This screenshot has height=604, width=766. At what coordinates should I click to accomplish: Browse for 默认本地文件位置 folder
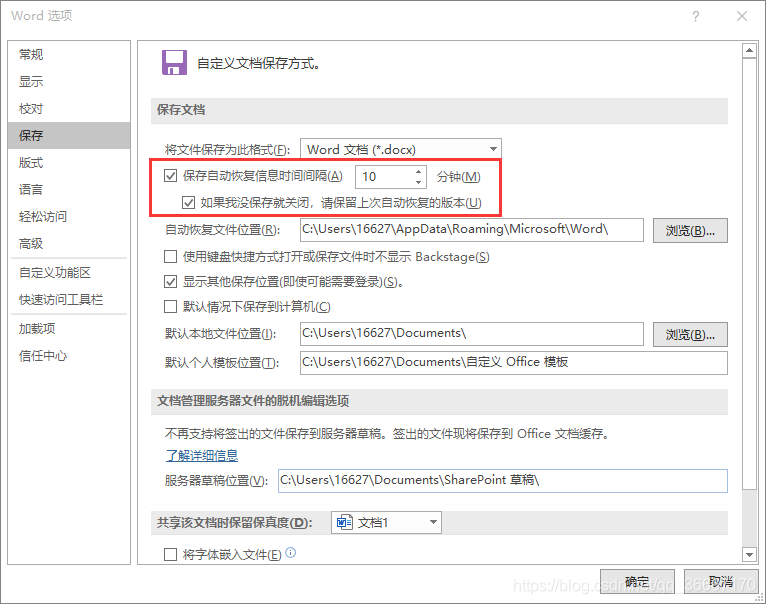click(x=690, y=334)
